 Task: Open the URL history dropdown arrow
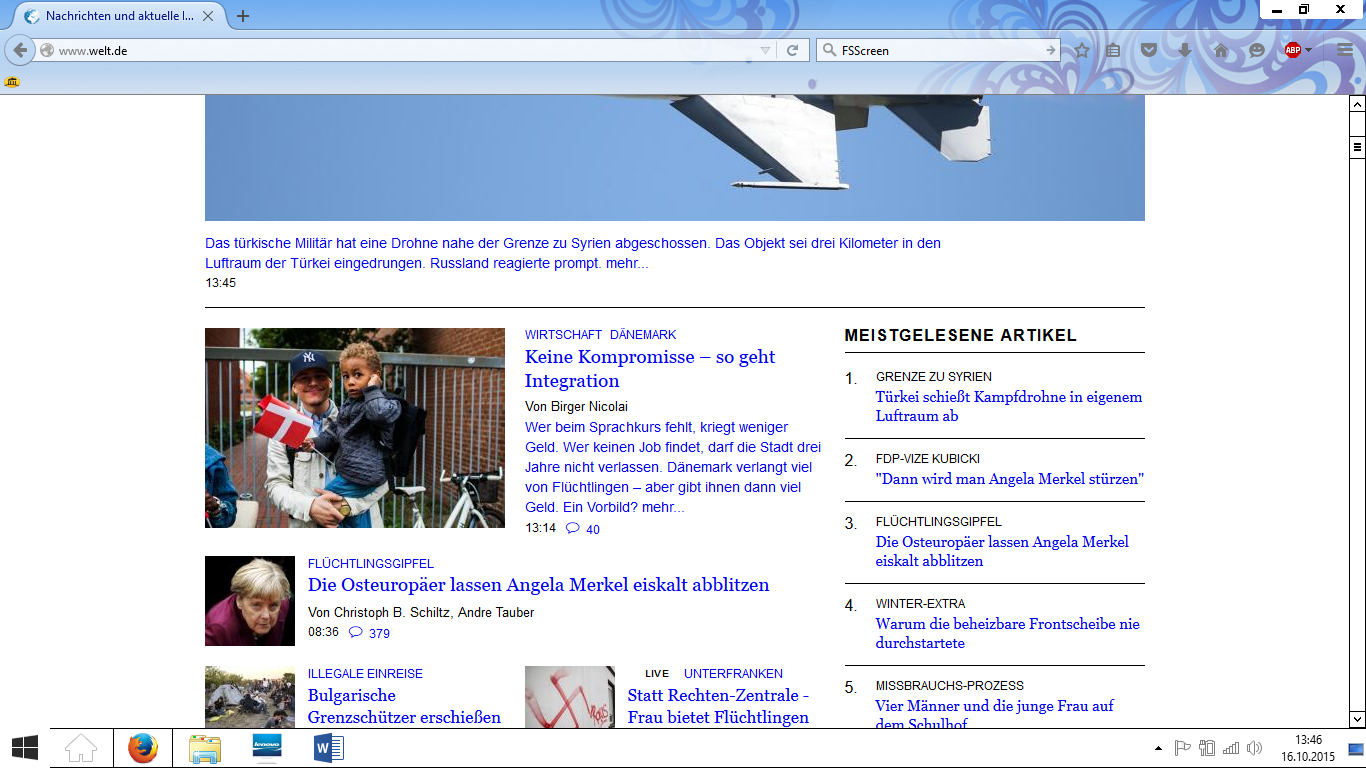765,50
